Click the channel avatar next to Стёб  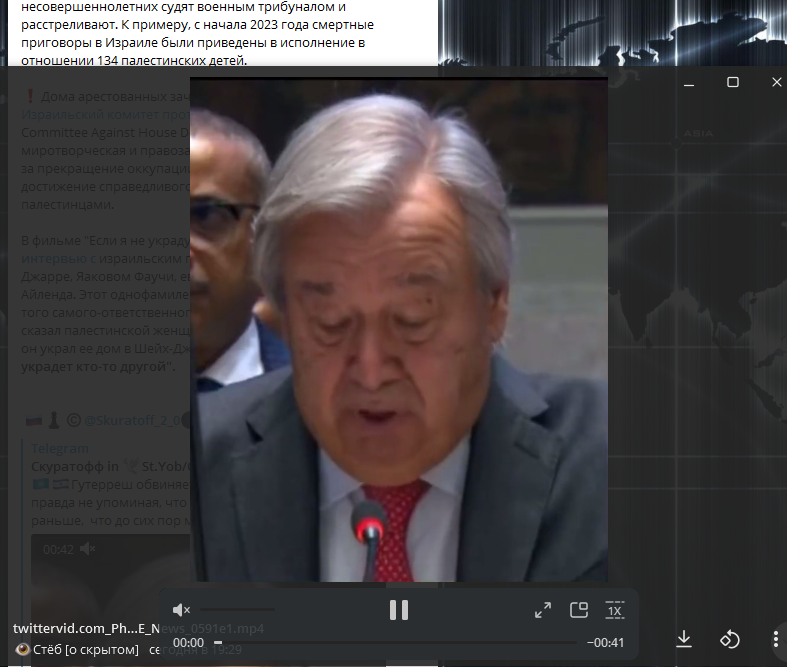(x=22, y=649)
